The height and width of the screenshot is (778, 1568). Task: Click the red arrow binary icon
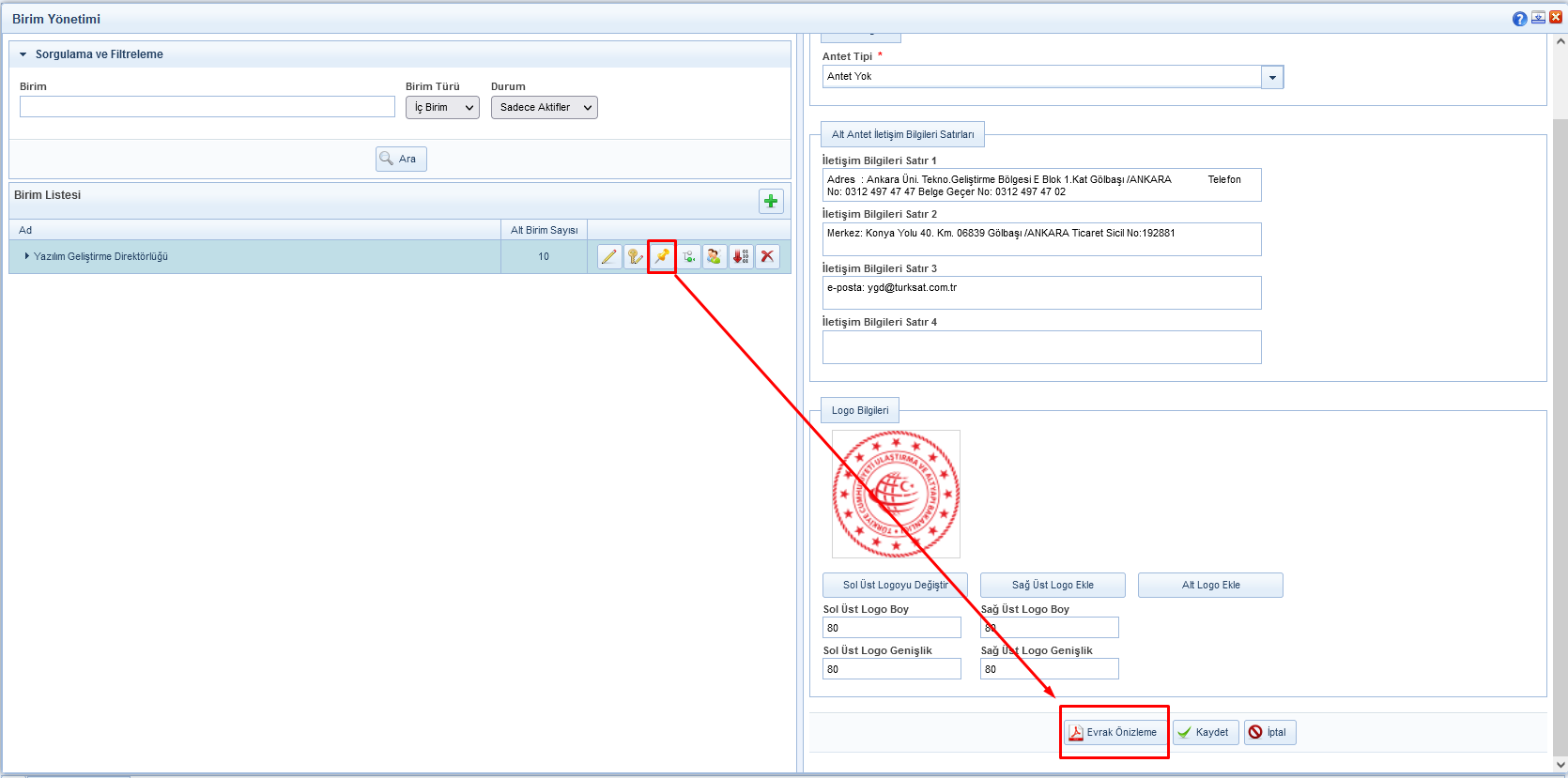click(741, 256)
